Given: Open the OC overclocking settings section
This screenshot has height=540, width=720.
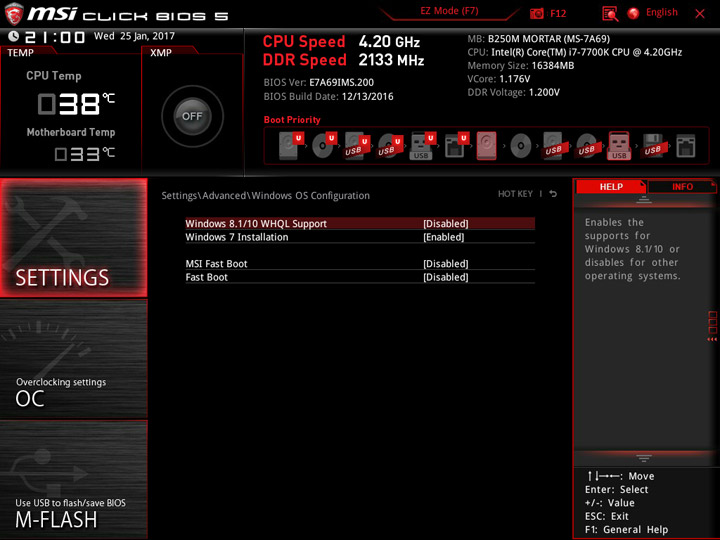Looking at the screenshot, I should click(73, 359).
